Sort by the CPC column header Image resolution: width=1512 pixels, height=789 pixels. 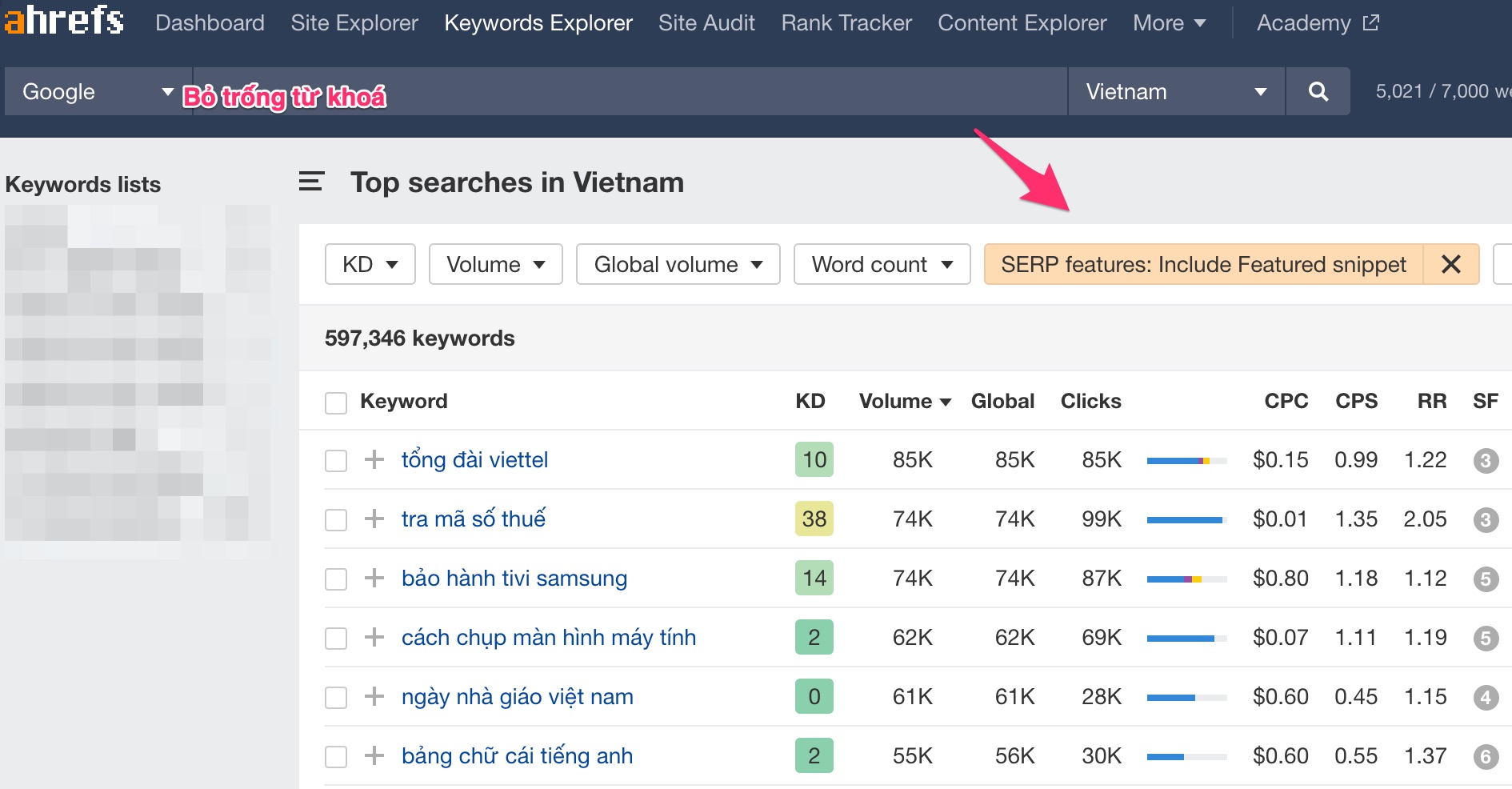pos(1286,401)
